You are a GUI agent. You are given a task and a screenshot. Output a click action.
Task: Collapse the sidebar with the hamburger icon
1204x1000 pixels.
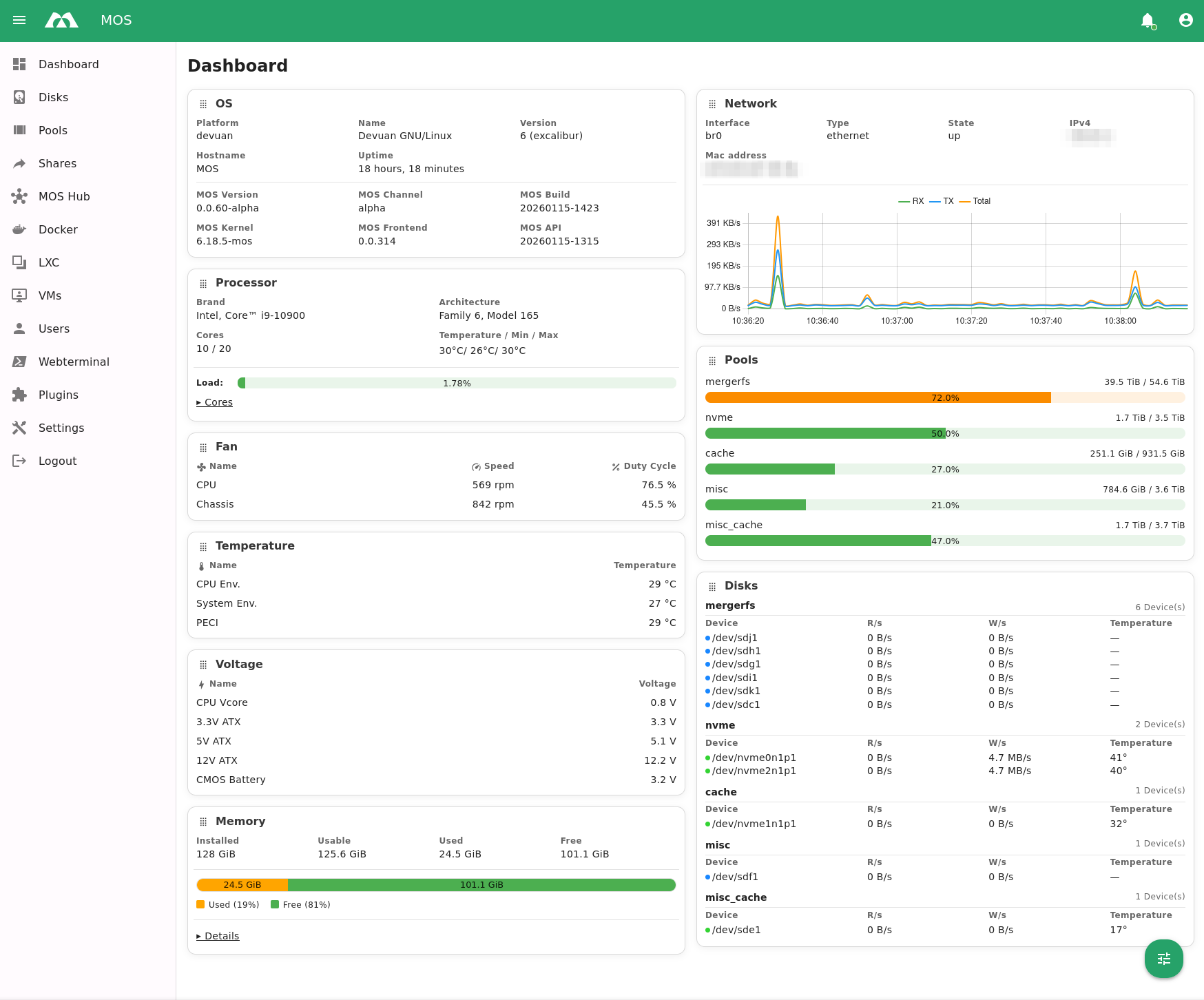tap(19, 20)
